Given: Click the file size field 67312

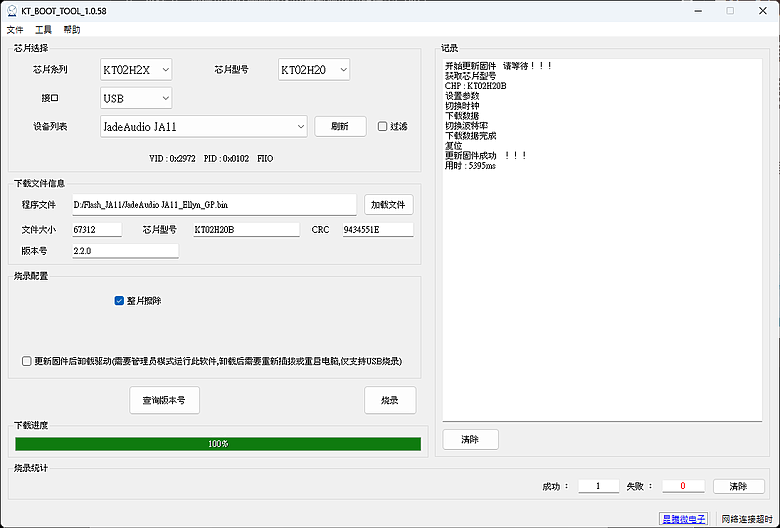Looking at the screenshot, I should point(97,229).
